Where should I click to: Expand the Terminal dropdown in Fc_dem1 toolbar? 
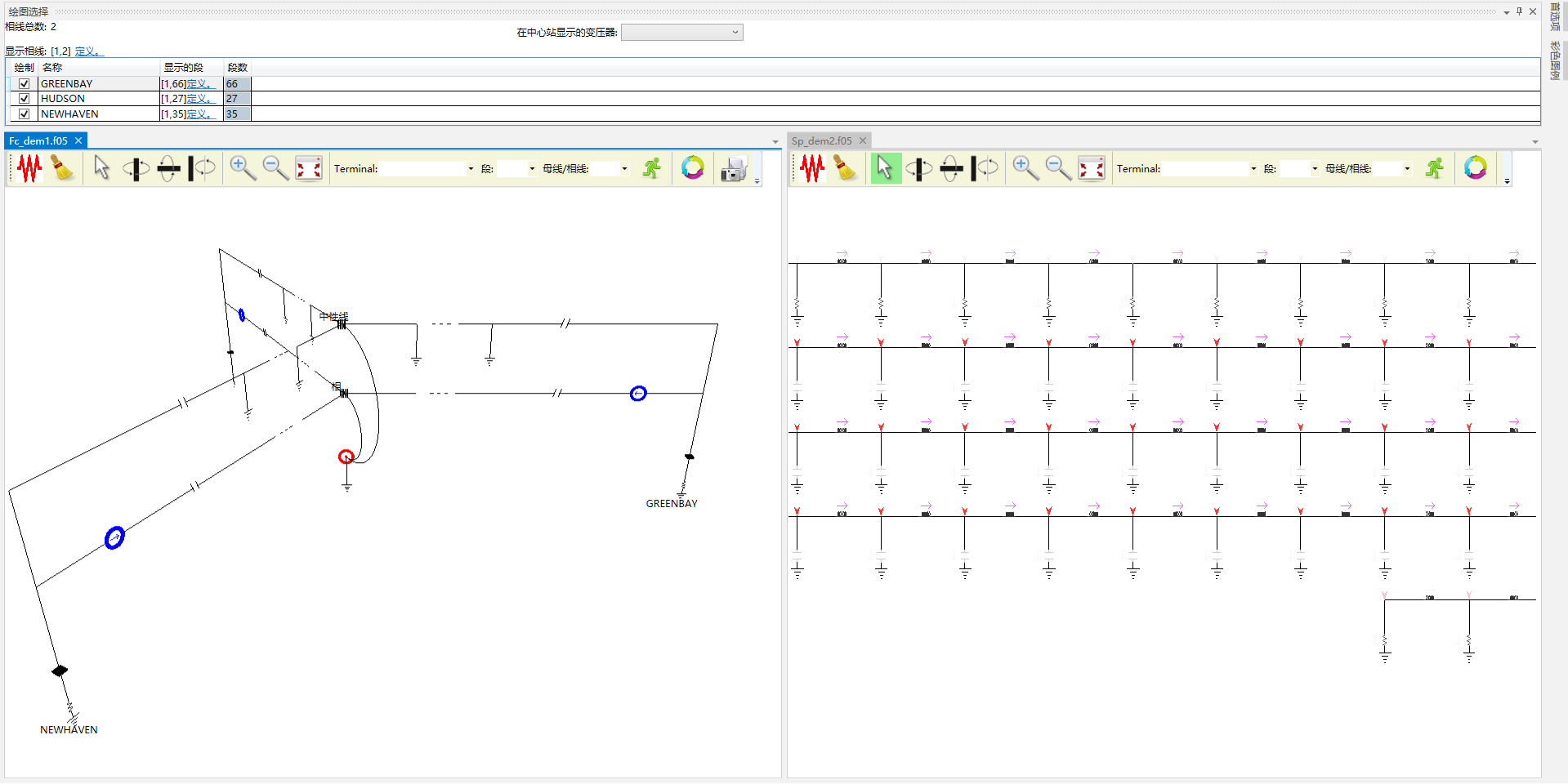tap(471, 169)
